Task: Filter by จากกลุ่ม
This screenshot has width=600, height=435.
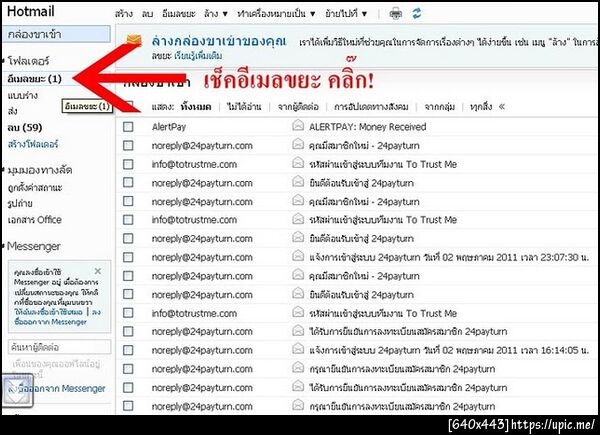Action: [x=440, y=107]
